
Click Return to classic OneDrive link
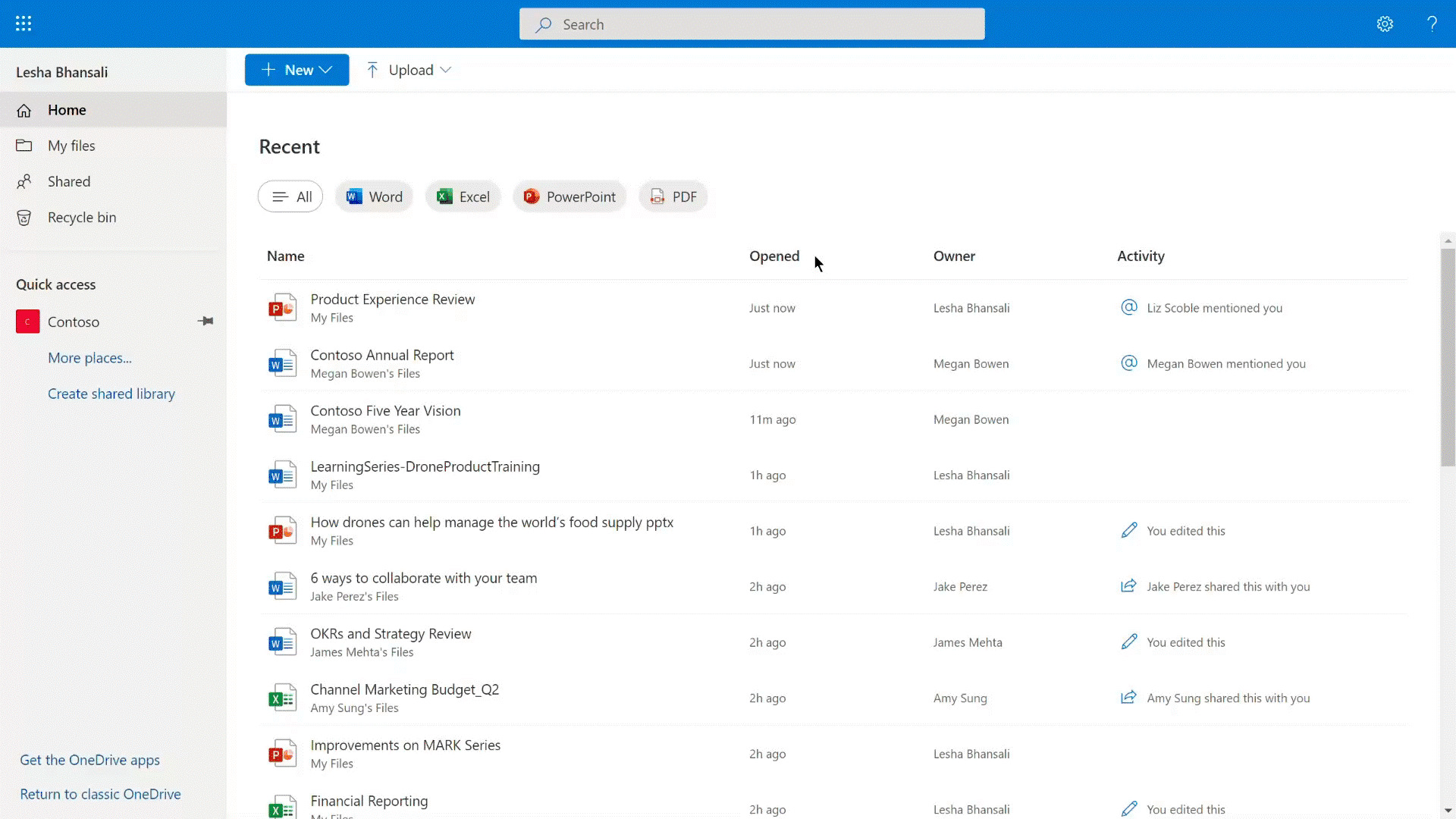[100, 794]
